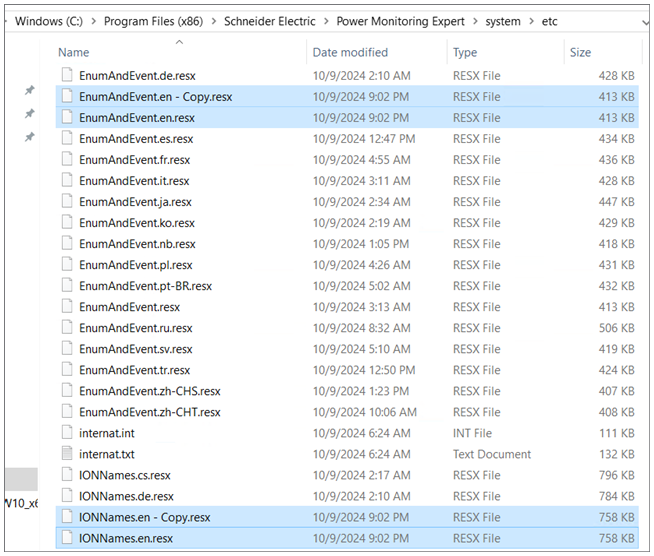Click the EnumAndEvent.en - Copy.resx file icon
The width and height of the screenshot is (654, 556).
click(x=67, y=96)
